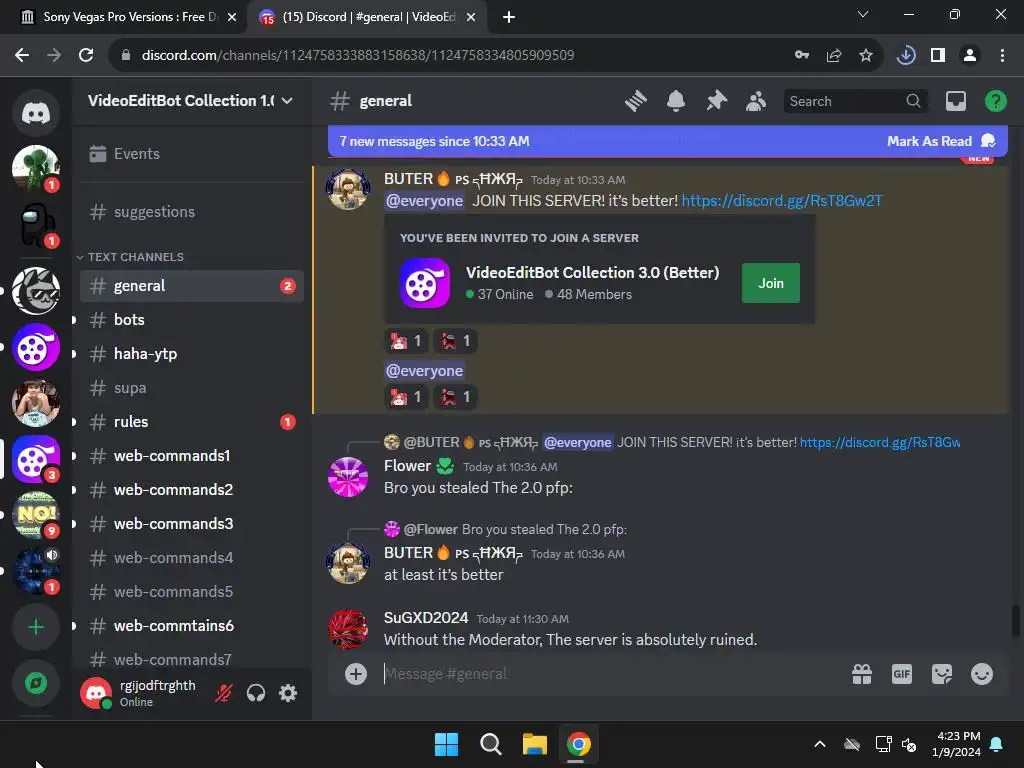Join VideoEditBot Collection 3.0 server
The height and width of the screenshot is (768, 1024).
(x=771, y=283)
